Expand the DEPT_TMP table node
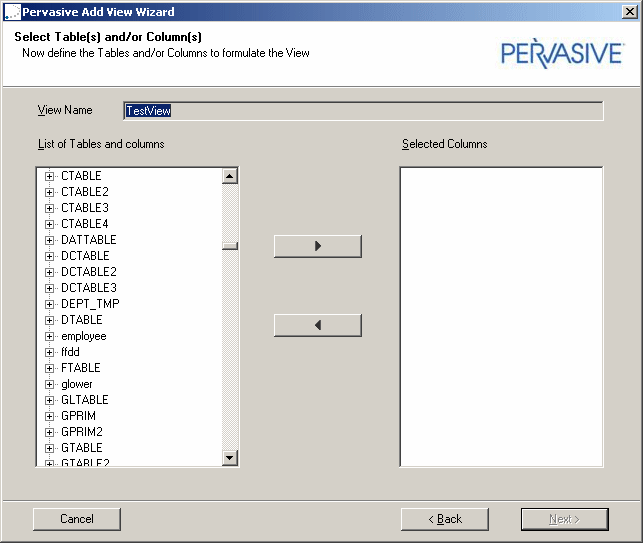 click(x=49, y=304)
